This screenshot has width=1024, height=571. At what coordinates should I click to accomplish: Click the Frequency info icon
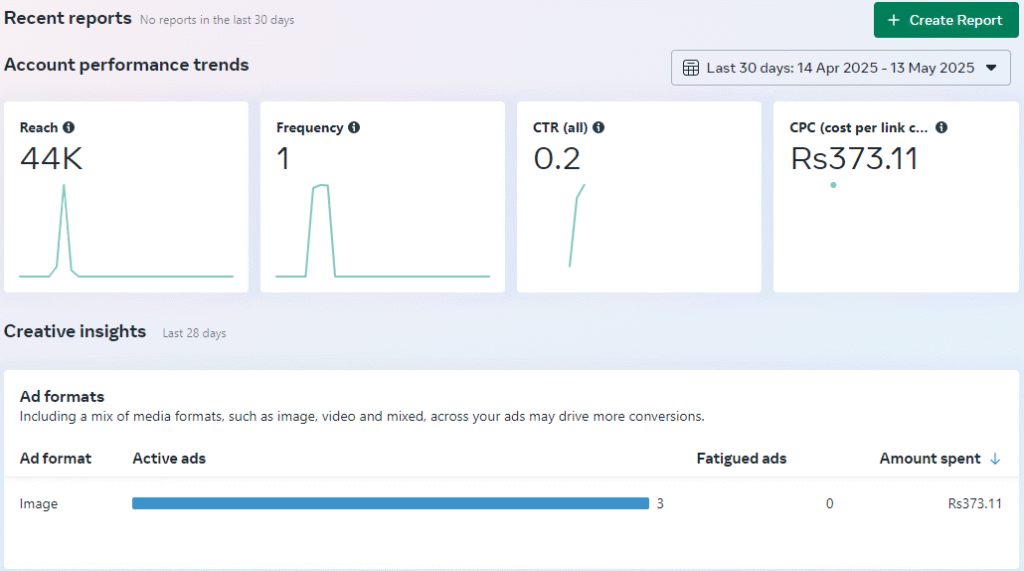[x=354, y=127]
